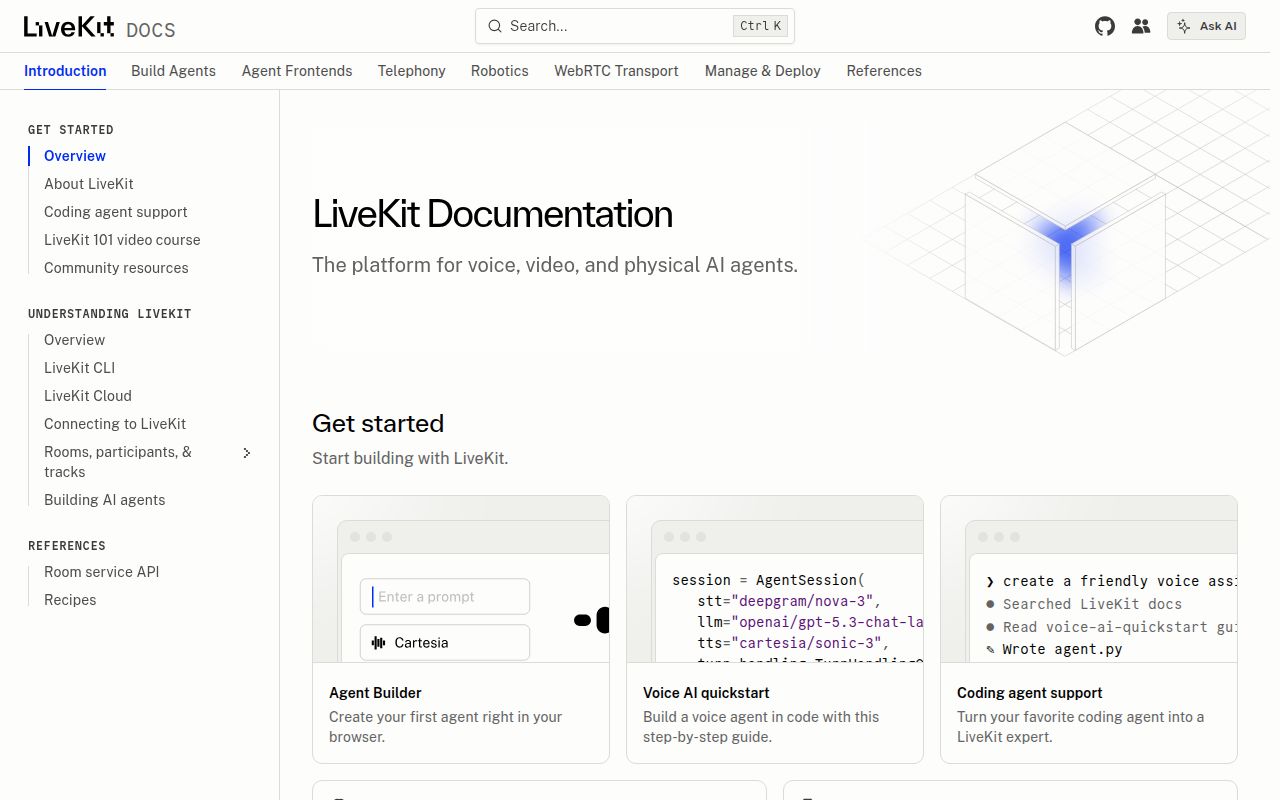Open the GitHub icon link

pyautogui.click(x=1105, y=26)
